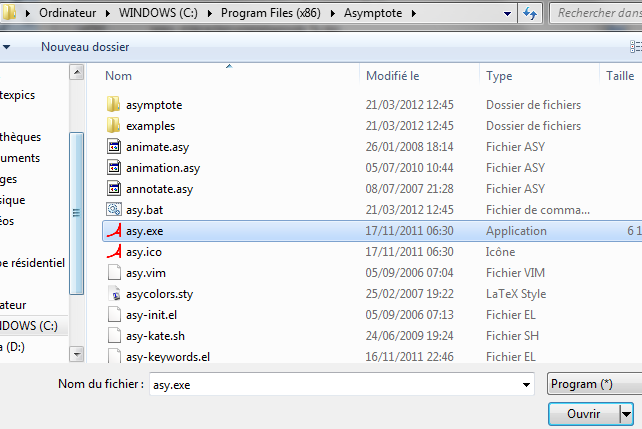Expand the arrow after WINDOWS (C:) breadcrumb

pyautogui.click(x=210, y=14)
